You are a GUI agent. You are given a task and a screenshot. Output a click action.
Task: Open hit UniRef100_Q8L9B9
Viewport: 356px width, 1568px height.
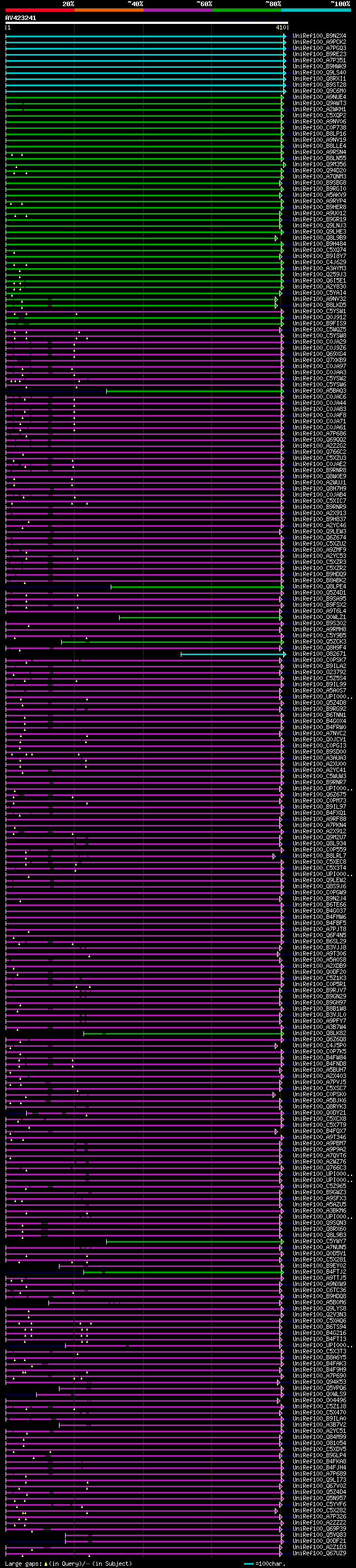click(x=319, y=238)
